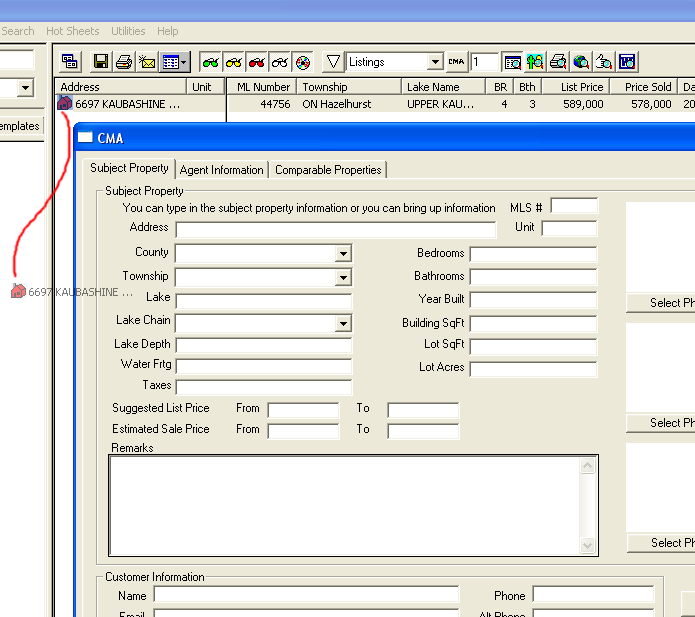The width and height of the screenshot is (695, 617).
Task: Open the Search menu
Action: click(x=18, y=31)
